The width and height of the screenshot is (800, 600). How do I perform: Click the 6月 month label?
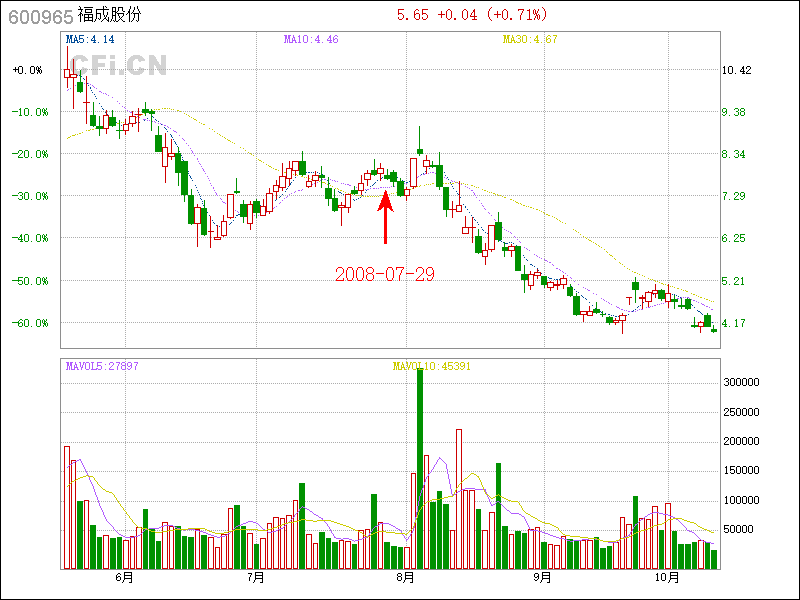click(124, 578)
